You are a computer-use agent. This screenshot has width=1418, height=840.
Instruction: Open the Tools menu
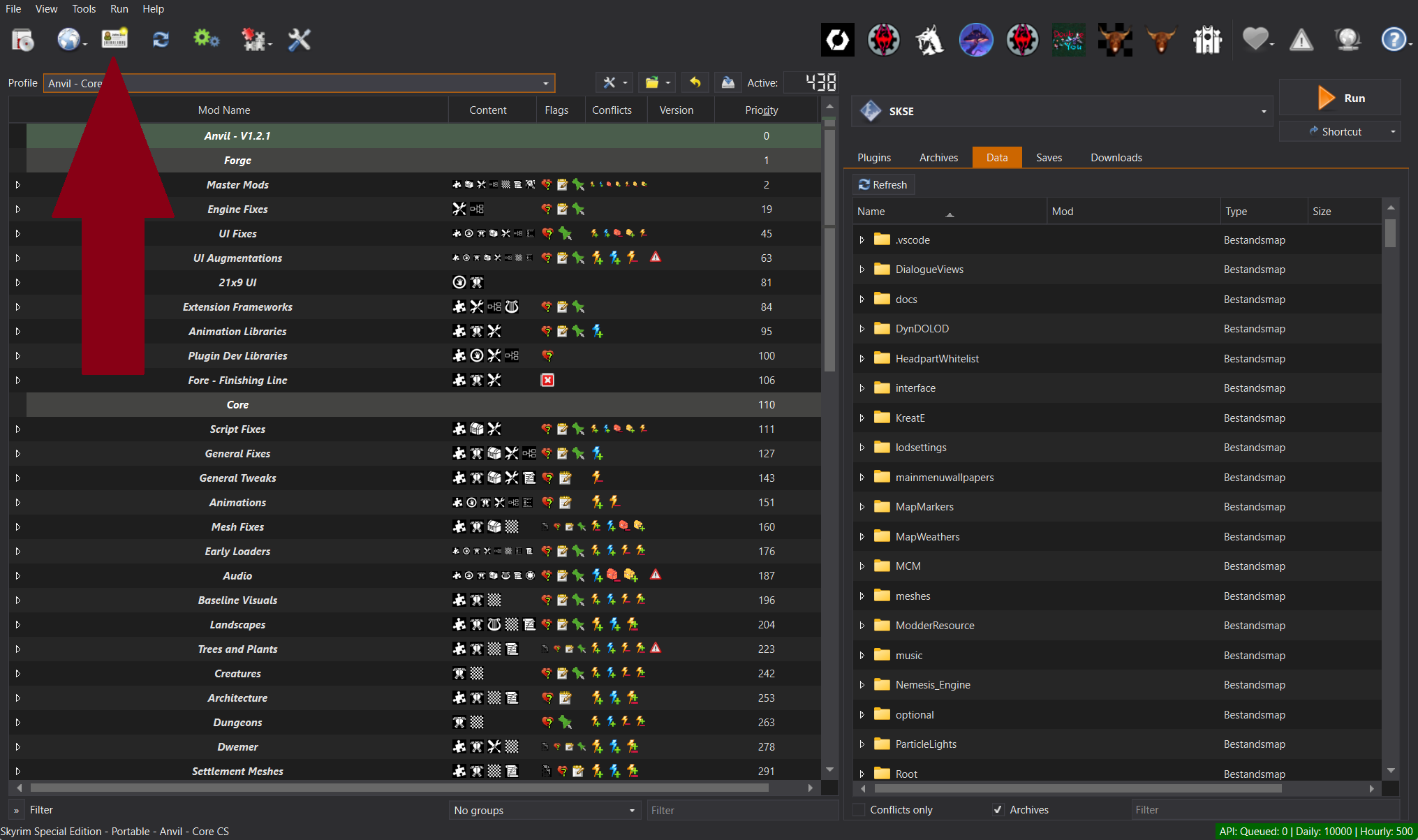pos(83,9)
